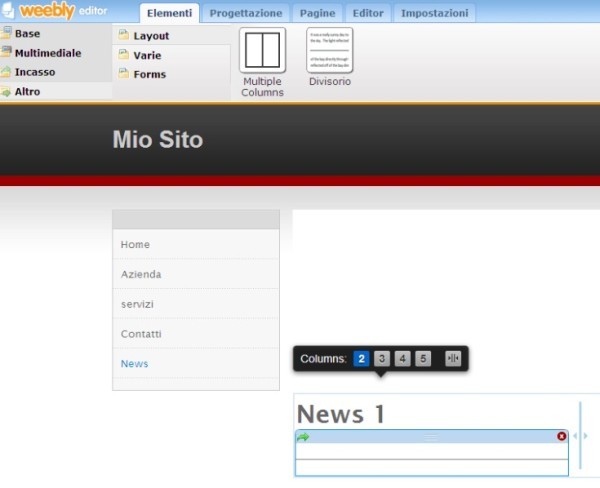Open the Incasso elements category

click(x=34, y=72)
